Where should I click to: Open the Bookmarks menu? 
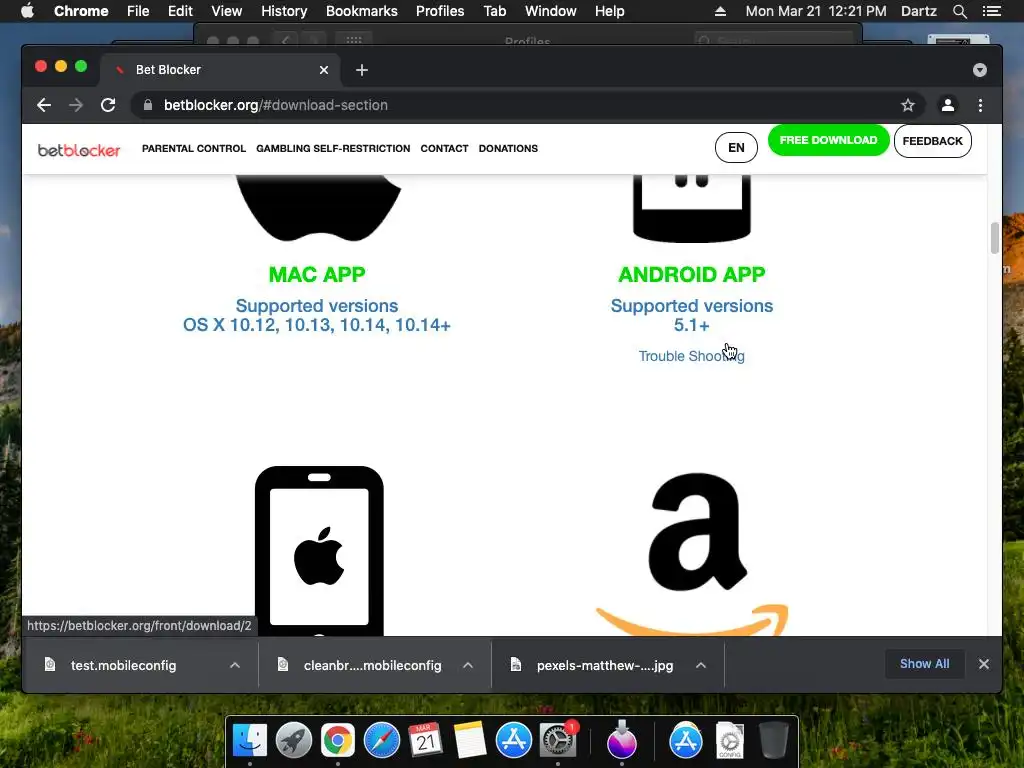tap(362, 11)
